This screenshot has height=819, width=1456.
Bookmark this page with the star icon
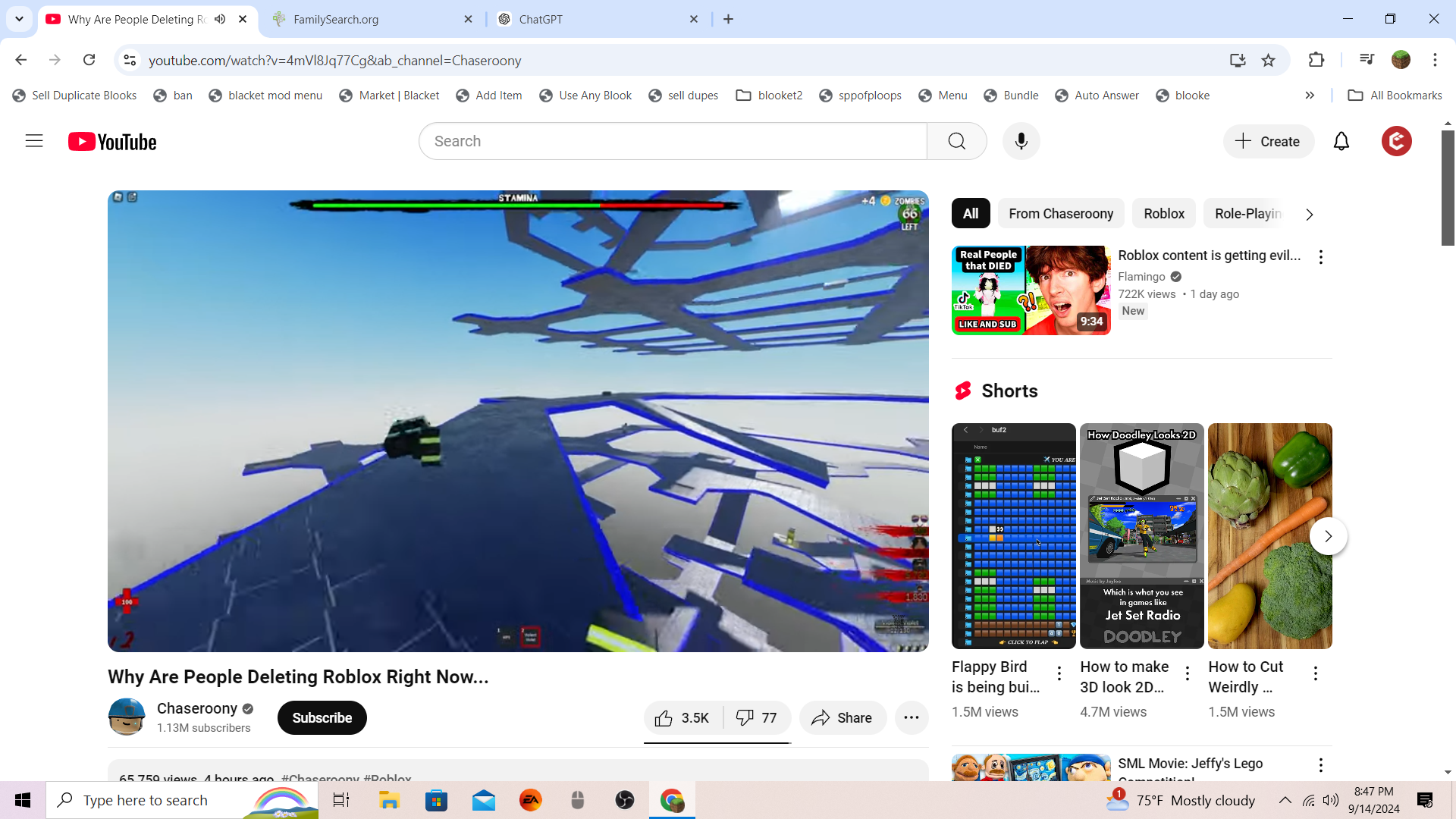[1268, 60]
